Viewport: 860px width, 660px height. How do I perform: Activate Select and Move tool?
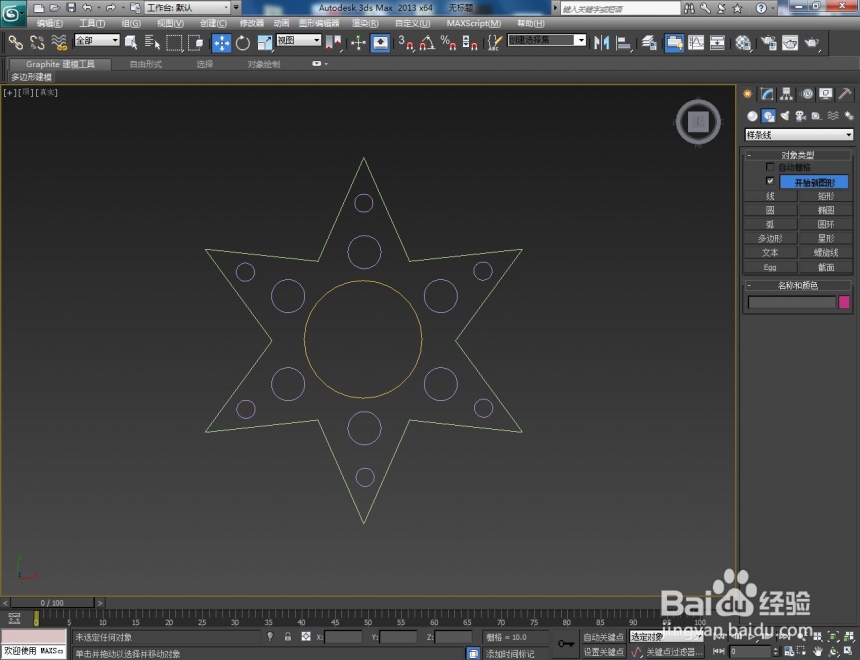tap(222, 42)
